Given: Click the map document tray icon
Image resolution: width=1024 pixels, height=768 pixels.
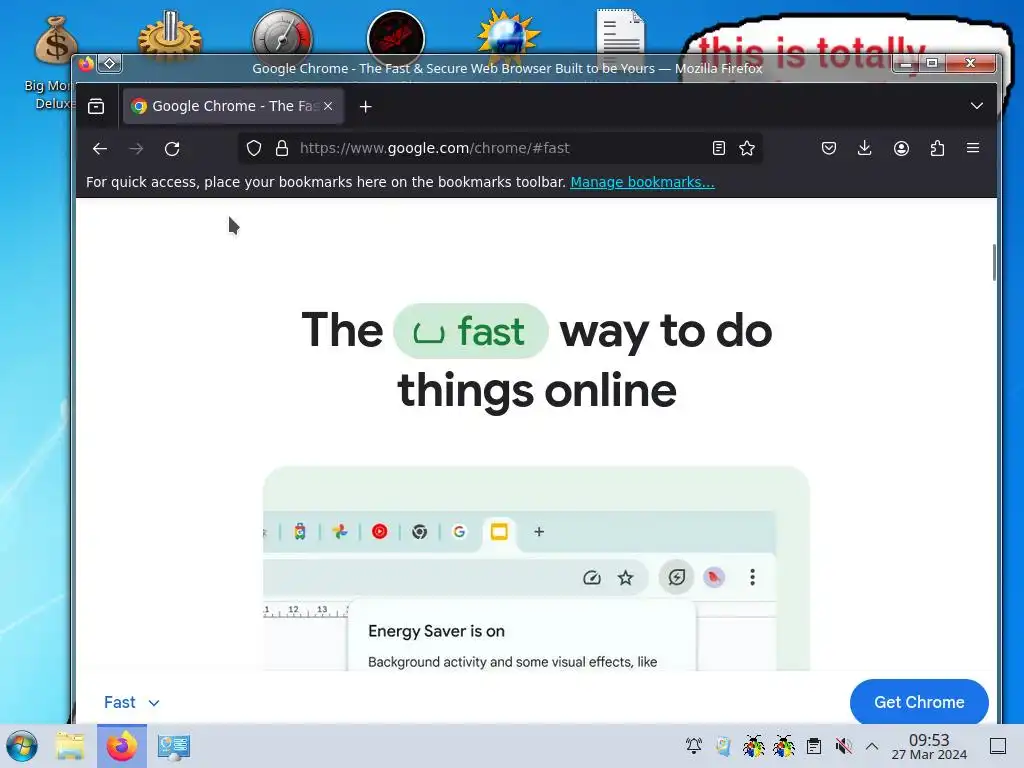Looking at the screenshot, I should point(723,746).
